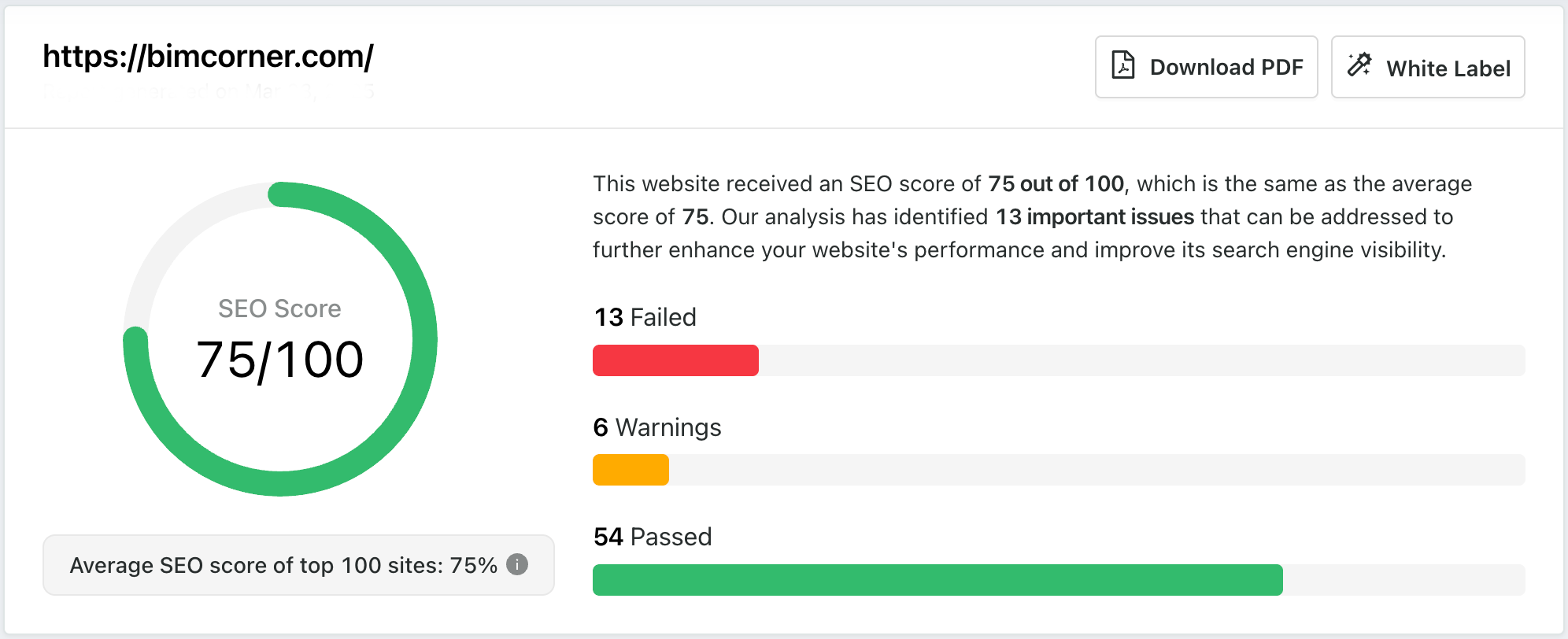Click the red Failed progress bar
1568x639 pixels.
(x=675, y=360)
